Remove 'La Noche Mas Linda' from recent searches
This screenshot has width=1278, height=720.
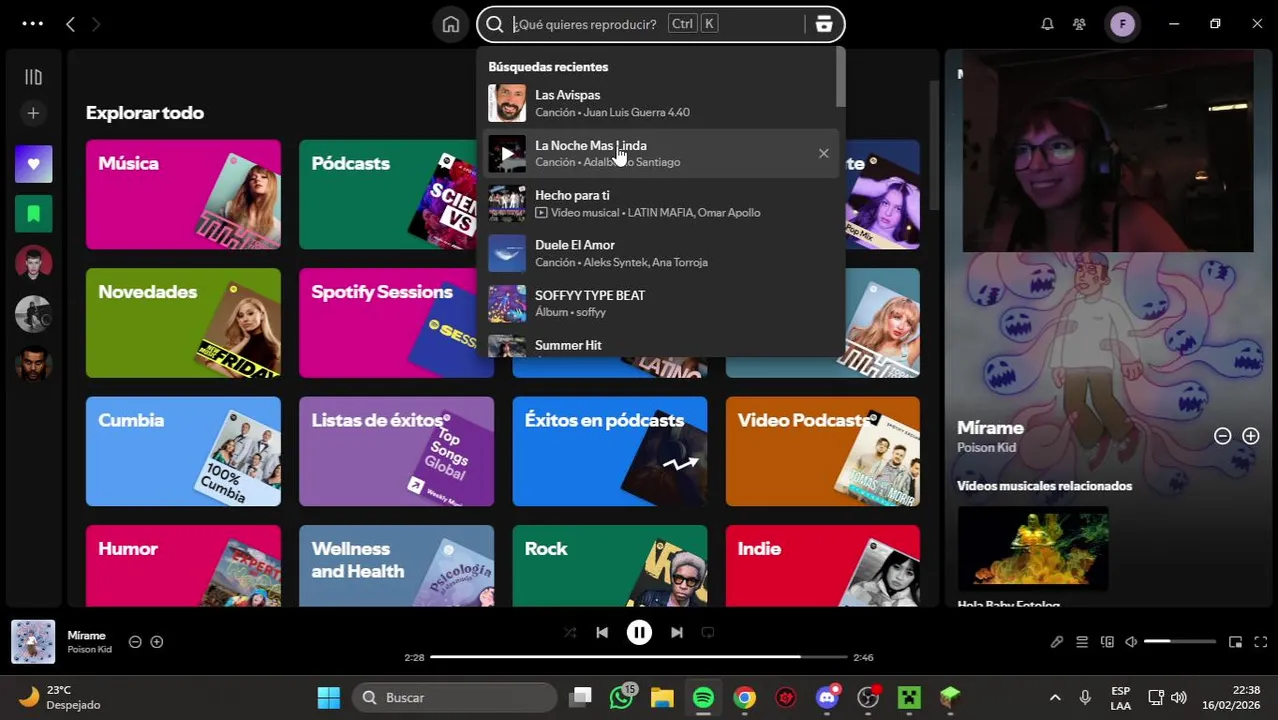823,154
